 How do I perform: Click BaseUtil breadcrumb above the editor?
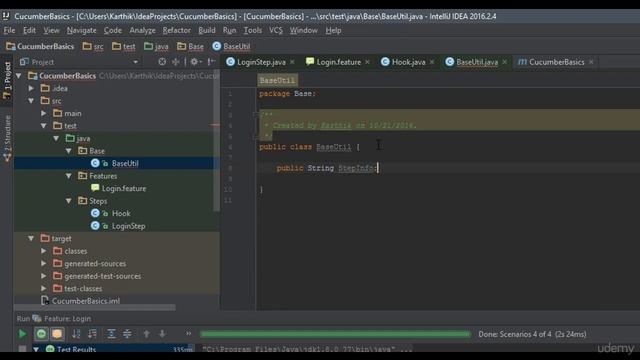pos(277,80)
